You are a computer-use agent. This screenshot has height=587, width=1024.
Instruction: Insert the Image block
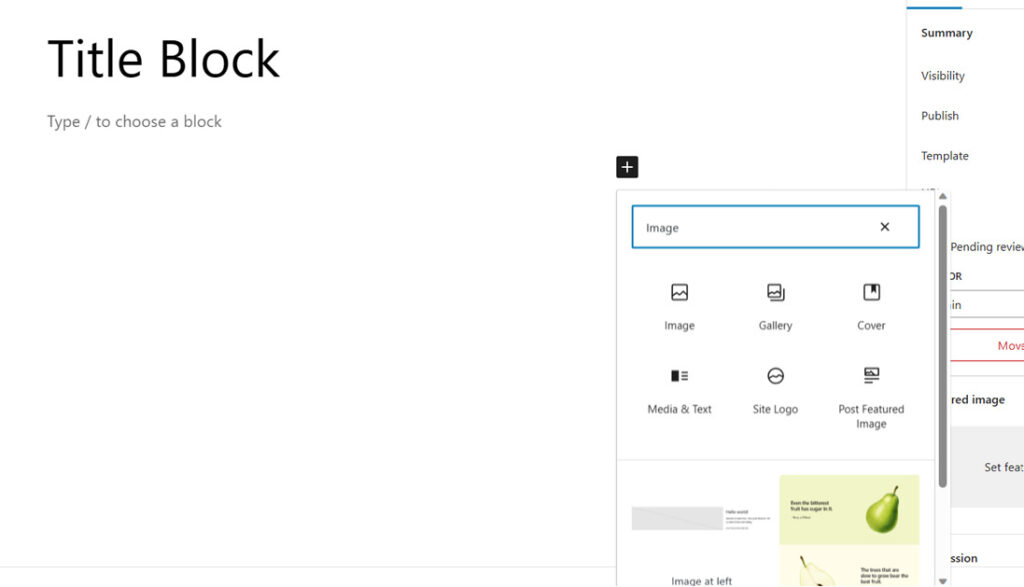tap(679, 307)
